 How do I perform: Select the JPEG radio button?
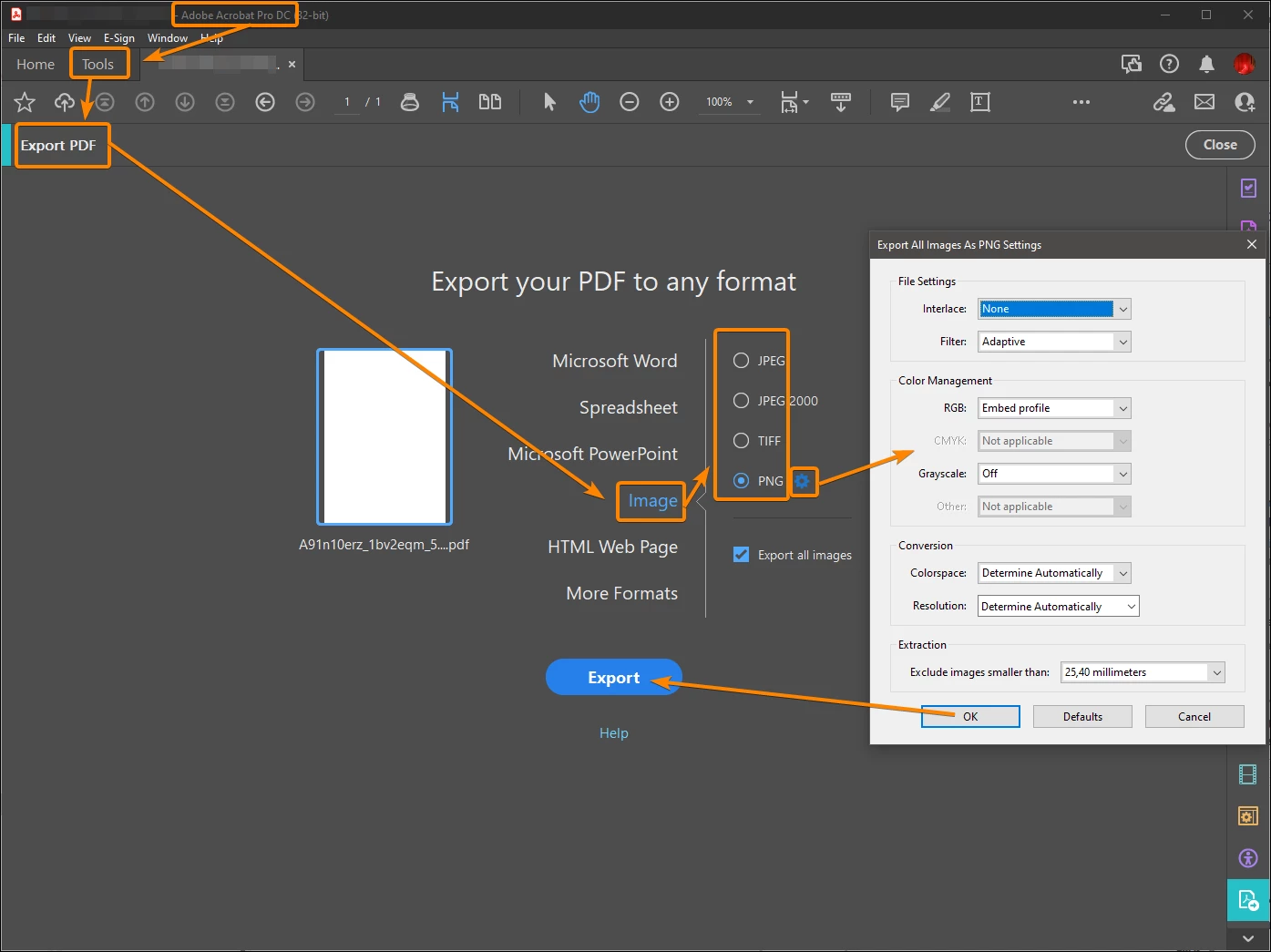[x=742, y=361]
